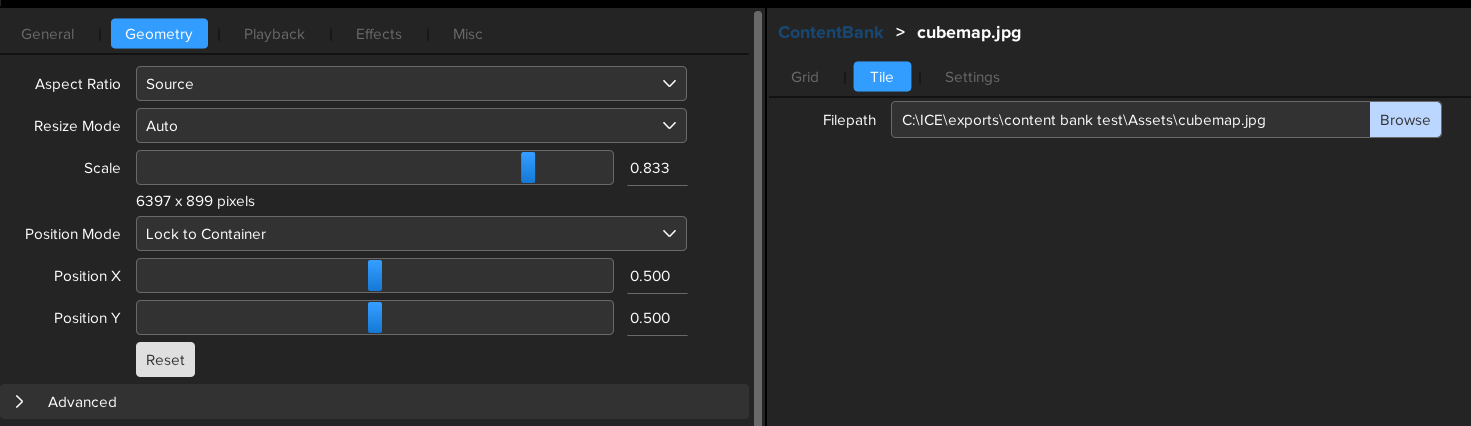Screen dimensions: 1471x426
Task: Click the Position Y slider handle
Action: click(x=375, y=318)
